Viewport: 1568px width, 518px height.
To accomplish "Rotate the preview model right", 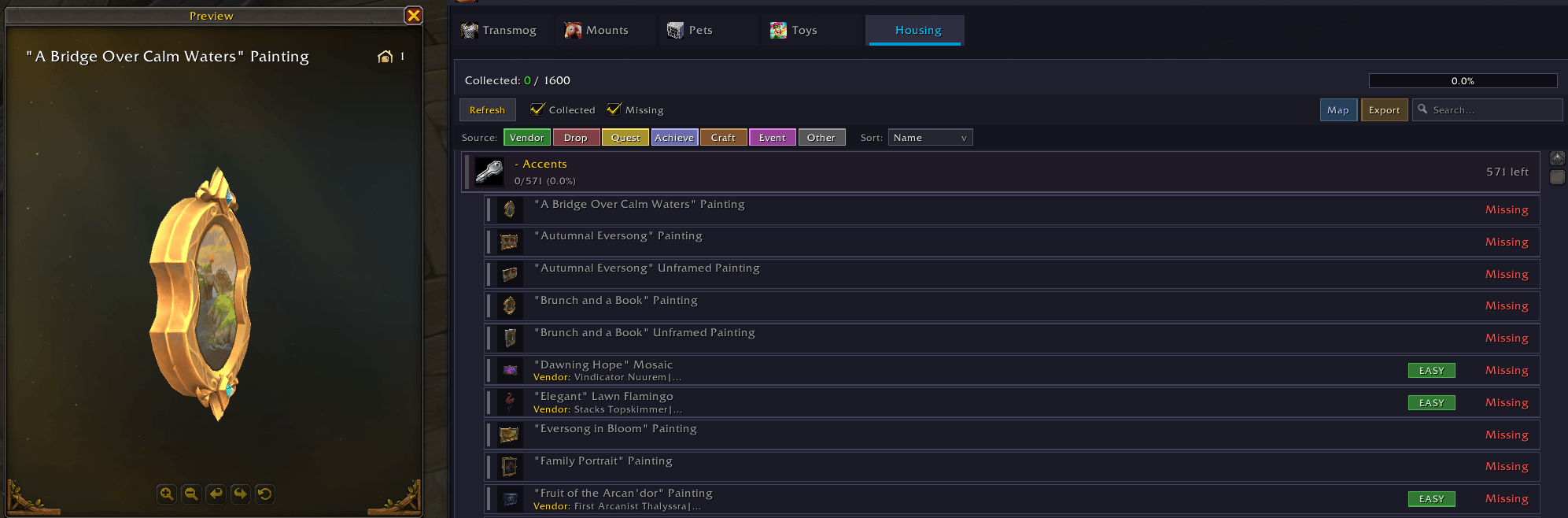I will click(241, 494).
